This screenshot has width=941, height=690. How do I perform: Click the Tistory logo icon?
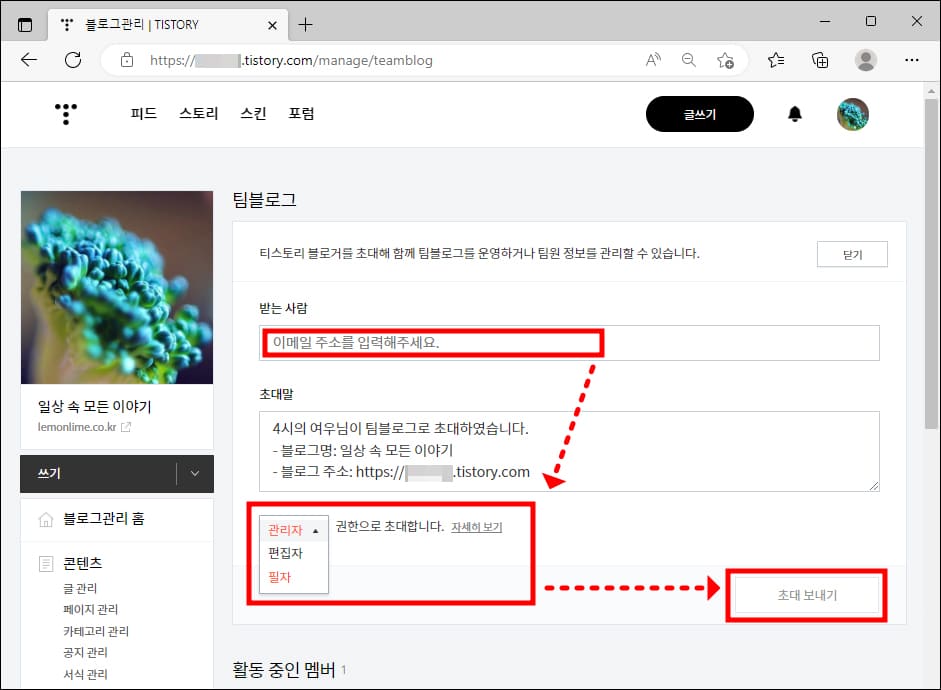tap(65, 113)
